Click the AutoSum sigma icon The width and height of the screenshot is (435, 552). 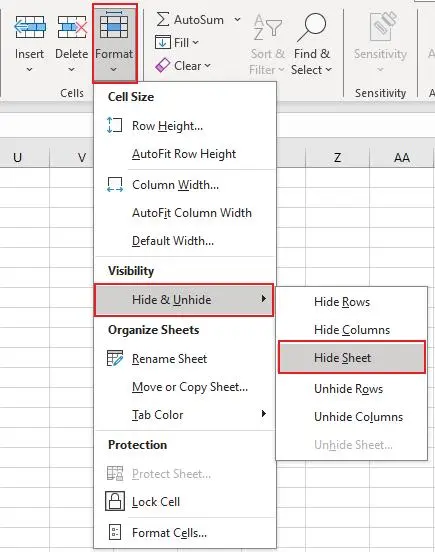(x=162, y=19)
